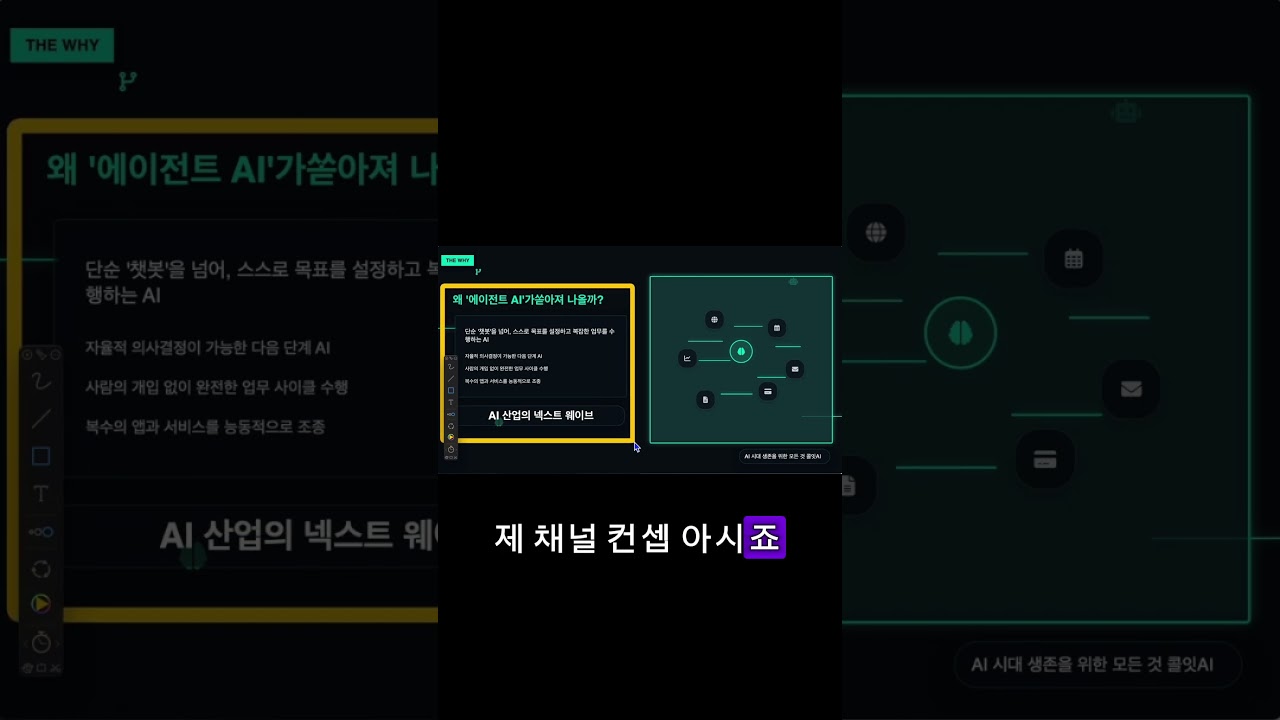Click the calendar node in the center slide diagram
Screen dimensions: 1280x720
pos(776,327)
